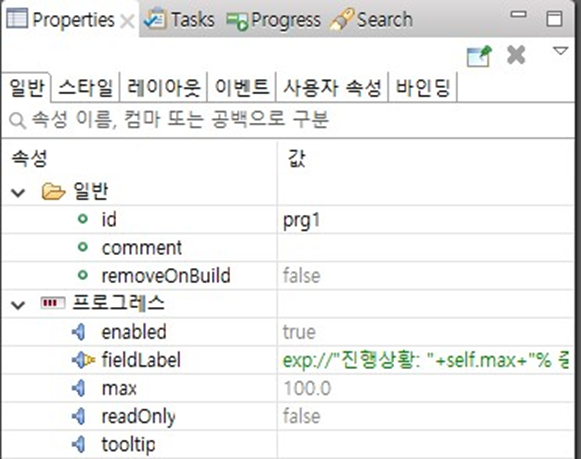The image size is (581, 459).
Task: Edit the id value prg1
Action: tap(425, 219)
